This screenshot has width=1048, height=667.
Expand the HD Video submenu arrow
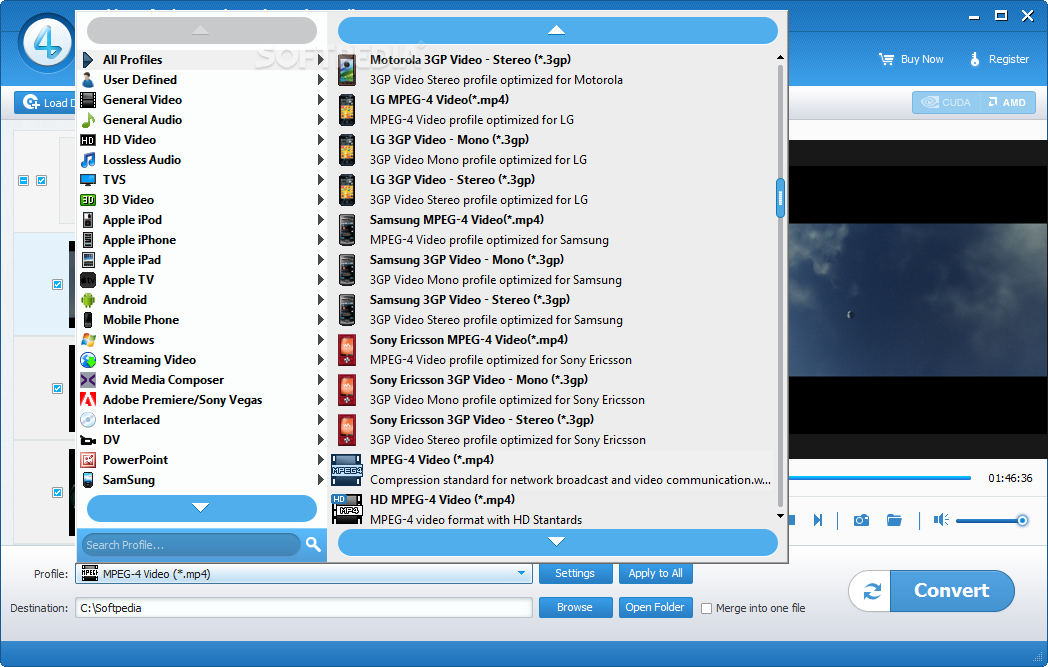320,140
